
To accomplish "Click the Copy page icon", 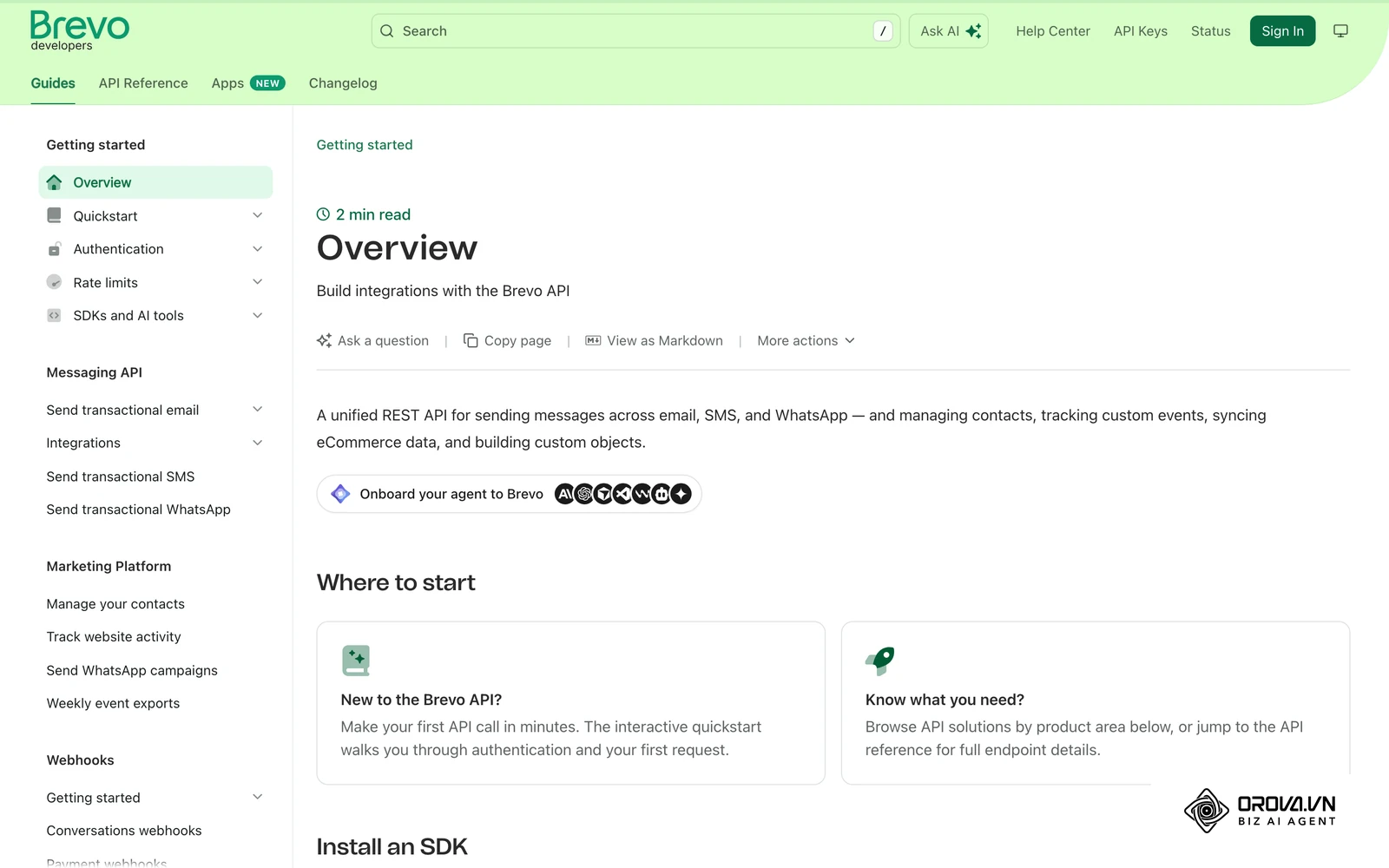I will coord(471,340).
